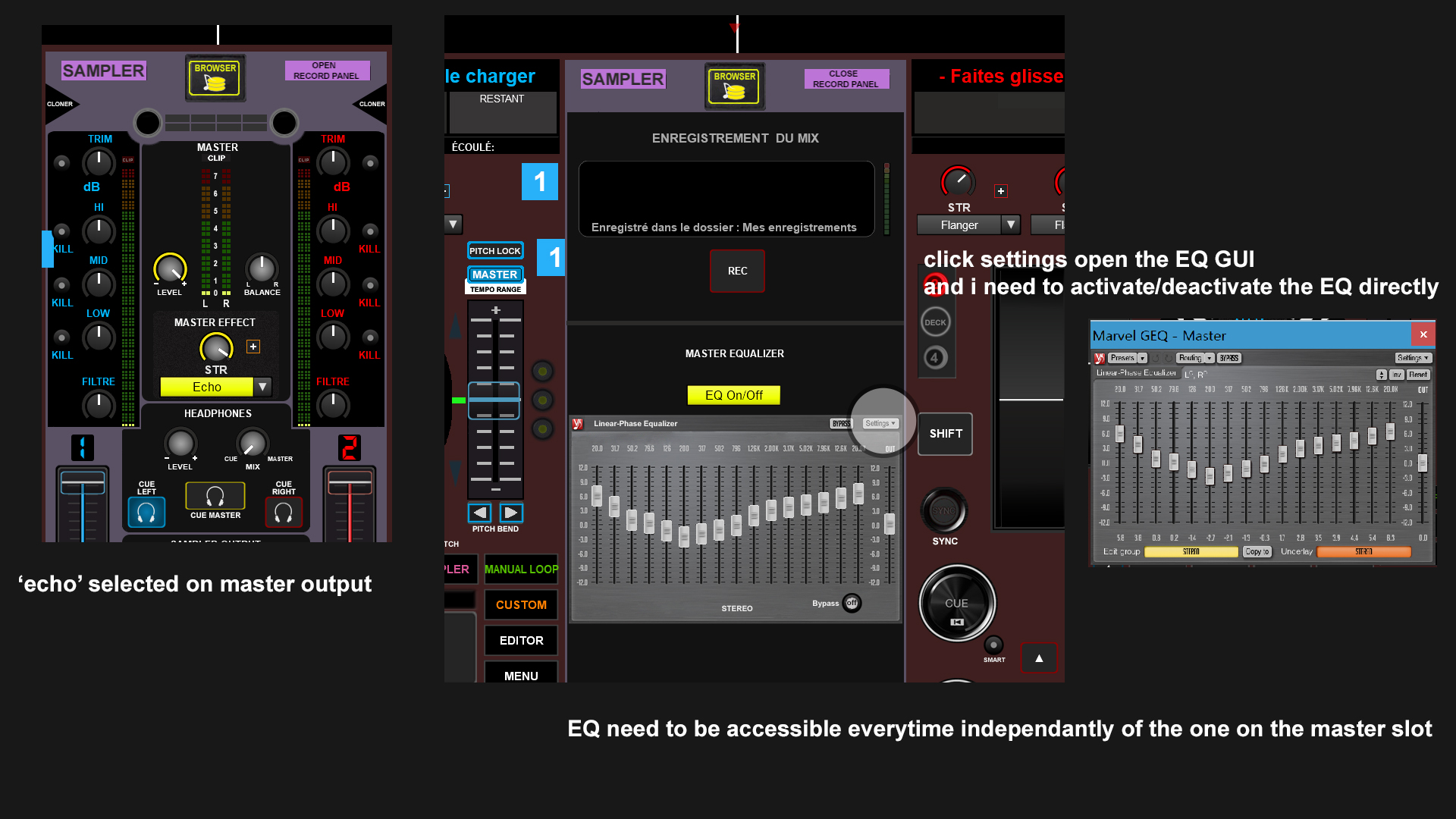Click Inv button in Marvel GEQ
1456x819 pixels.
point(1396,375)
